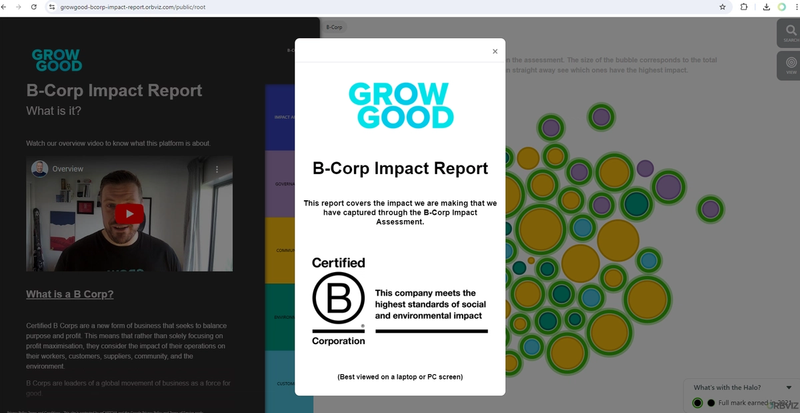This screenshot has height=413, width=800.
Task: Click the Certified B Corporation badge
Action: [x=338, y=301]
